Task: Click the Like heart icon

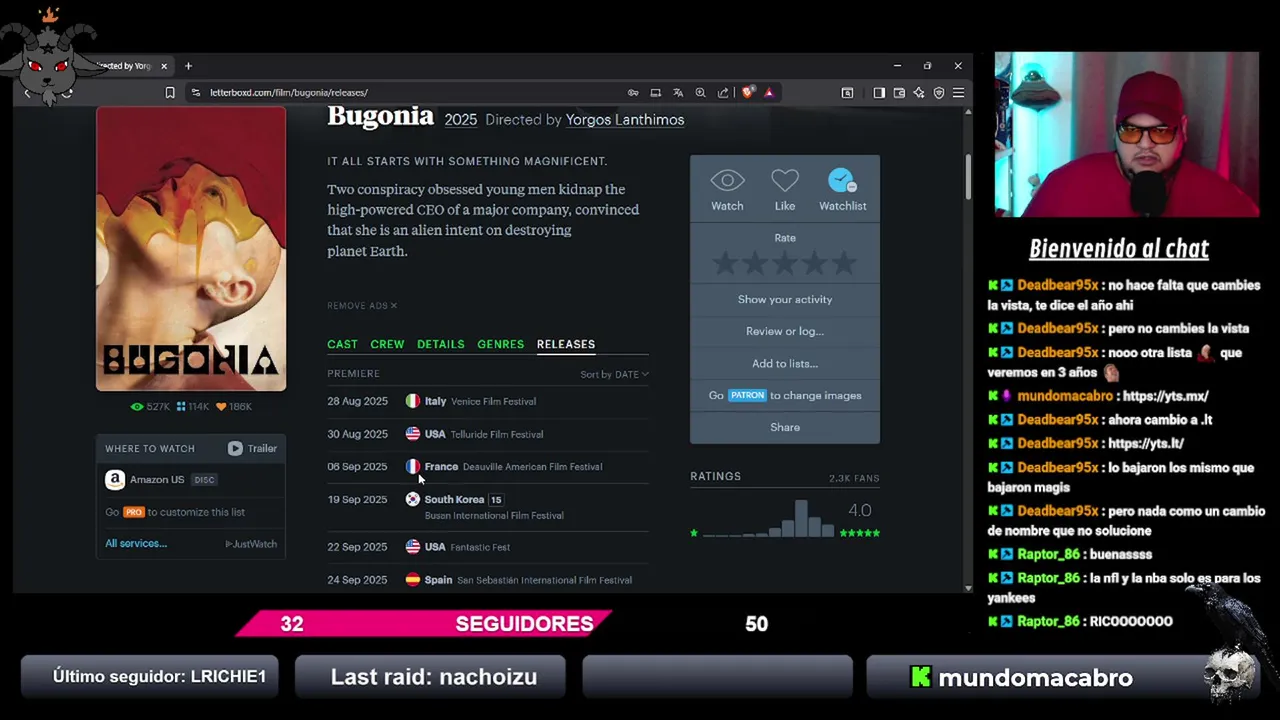Action: tap(785, 180)
